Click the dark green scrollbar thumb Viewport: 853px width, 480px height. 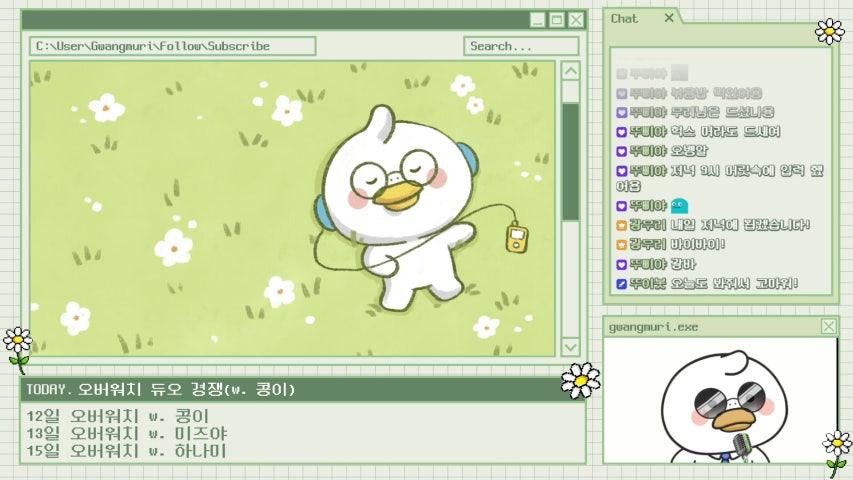(x=570, y=162)
